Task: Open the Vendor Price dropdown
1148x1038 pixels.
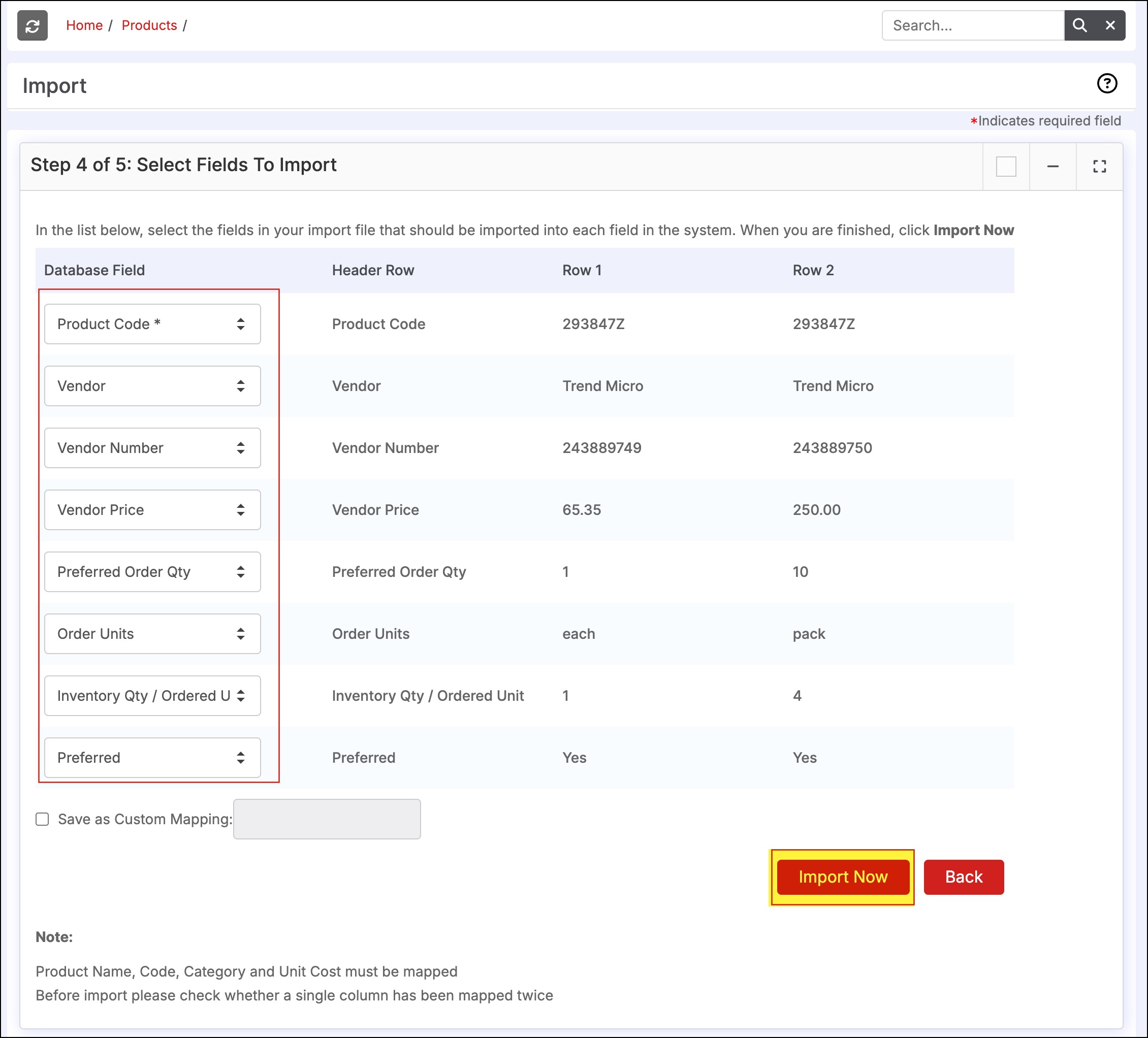Action: pos(152,509)
